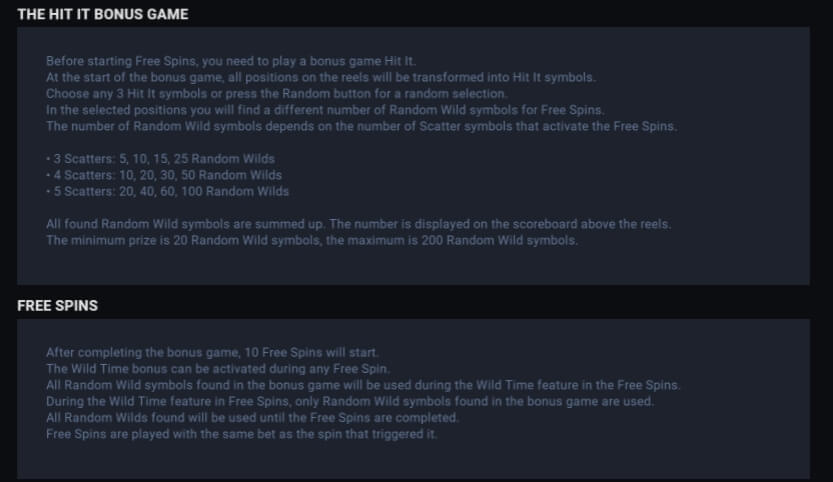The image size is (833, 482).
Task: Click the "In the selected positions" sentence
Action: 324,110
